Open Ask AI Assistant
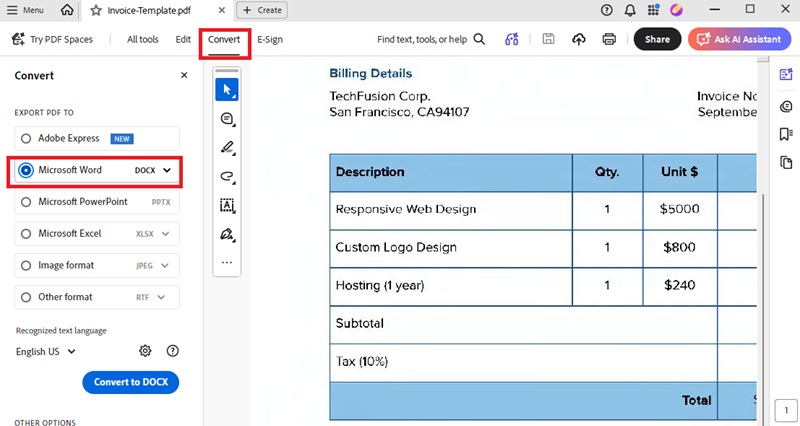Viewport: 800px width, 426px height. 739,39
